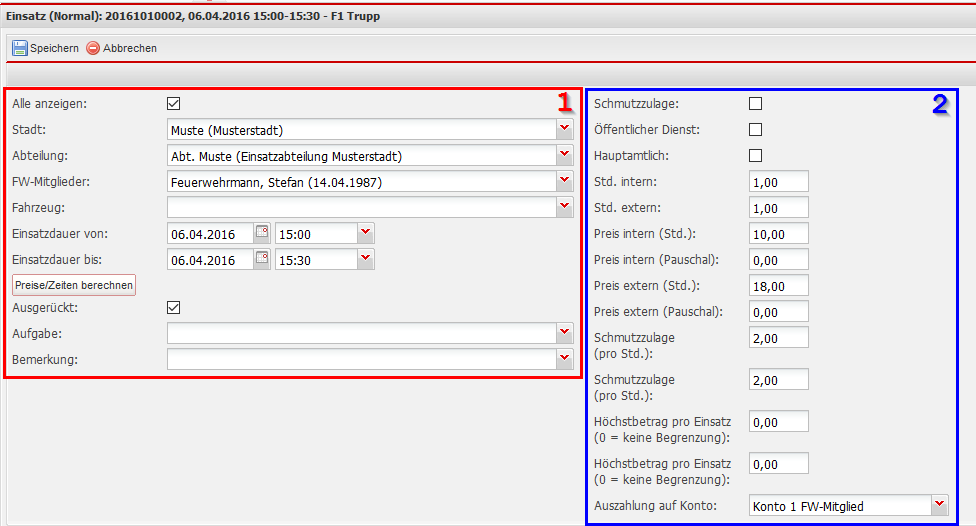Open the Abteilung dropdown list

[564, 155]
